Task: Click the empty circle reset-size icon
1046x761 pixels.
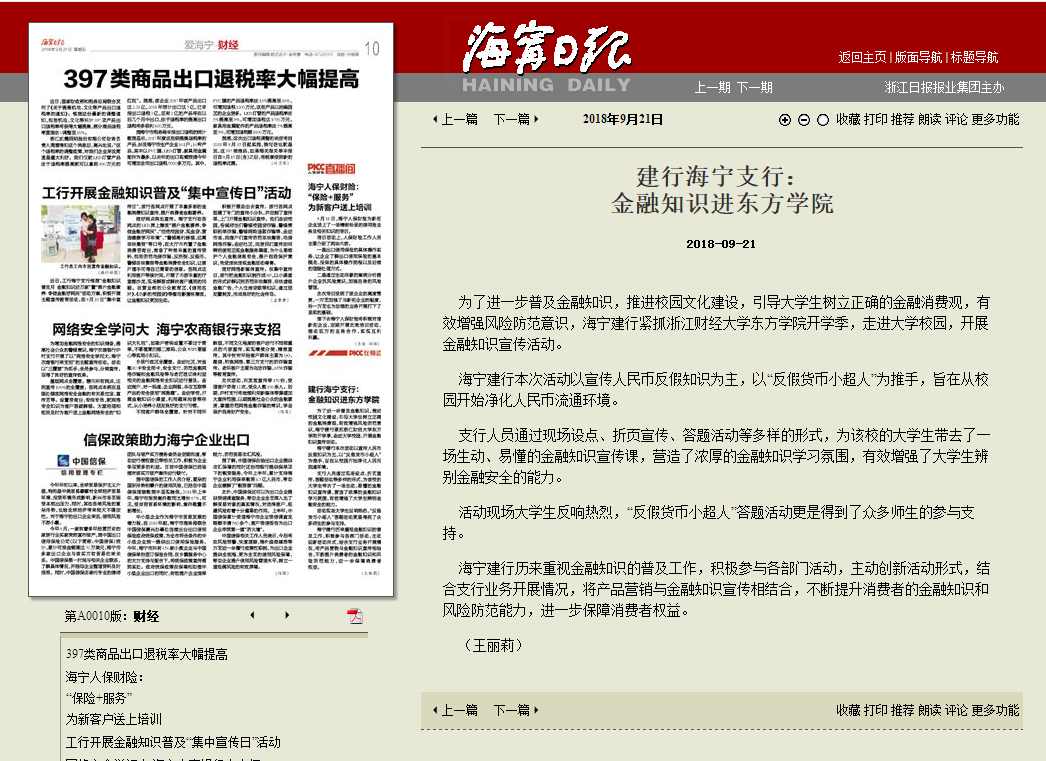Action: (x=823, y=120)
